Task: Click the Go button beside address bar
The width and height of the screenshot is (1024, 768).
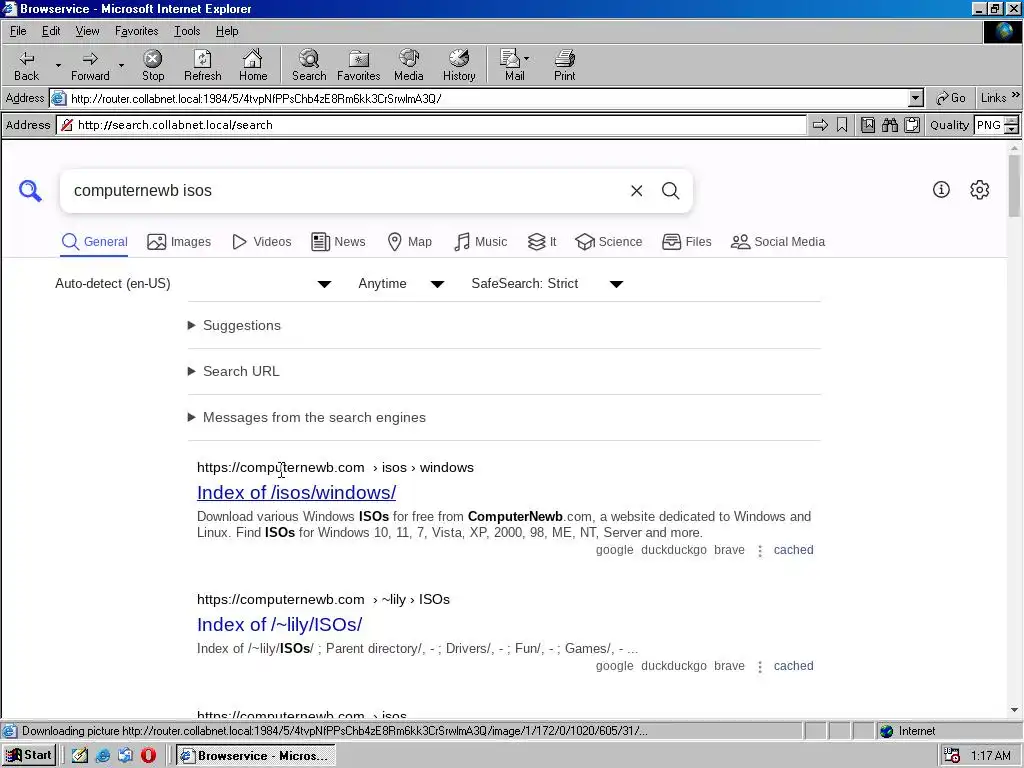Action: click(951, 98)
